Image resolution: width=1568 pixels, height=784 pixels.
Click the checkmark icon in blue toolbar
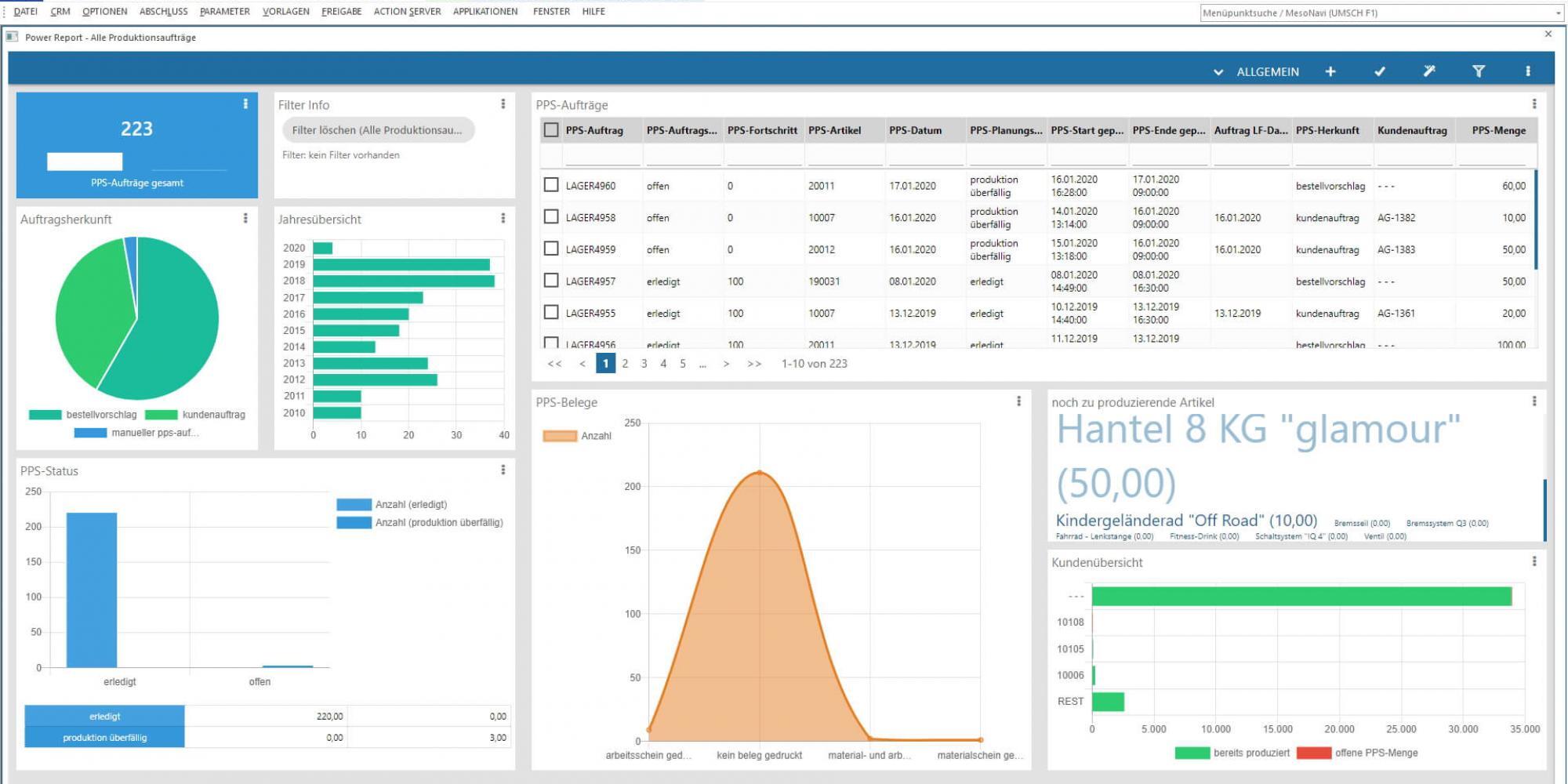click(1380, 71)
